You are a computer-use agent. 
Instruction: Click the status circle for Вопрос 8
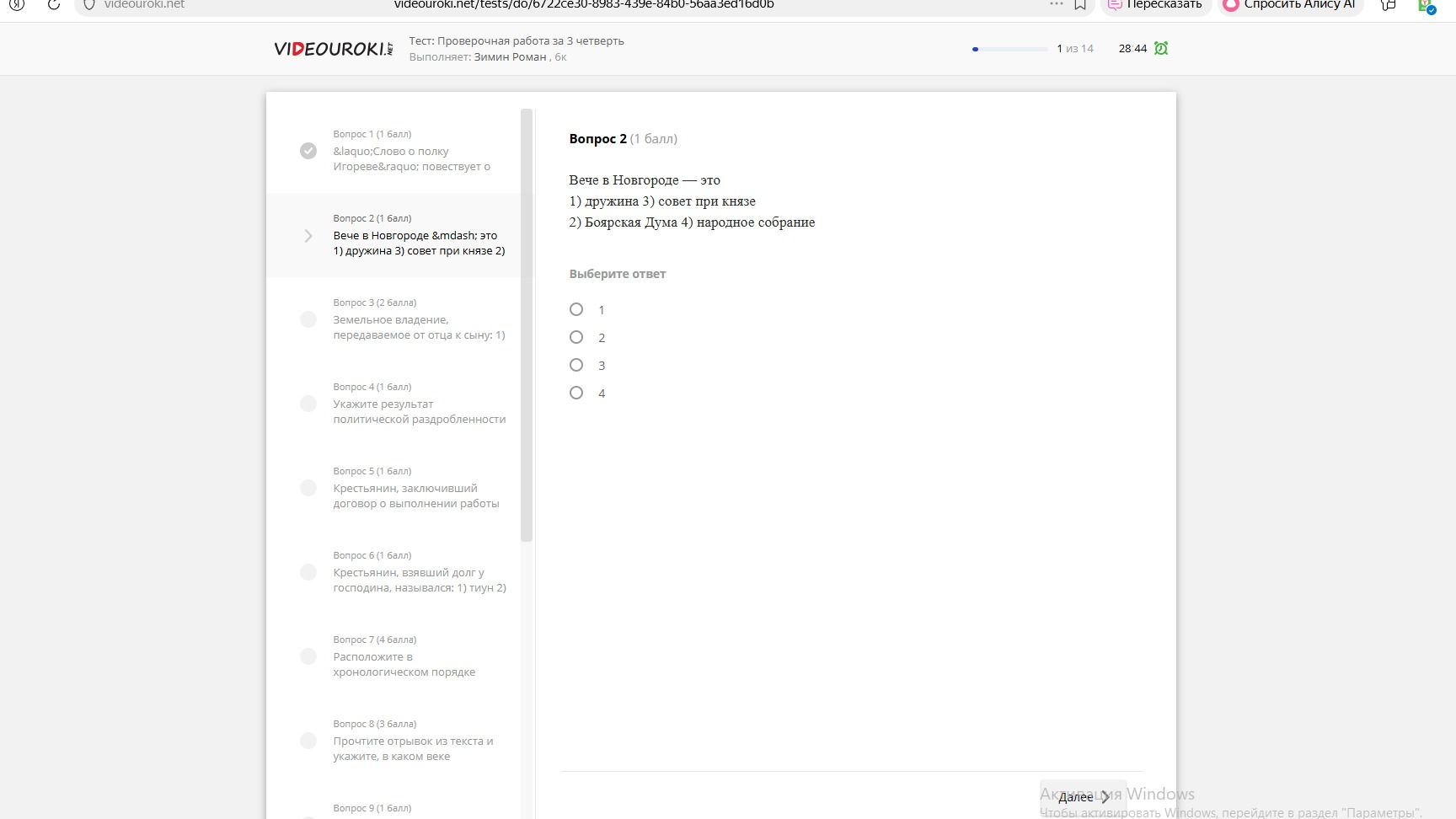tap(308, 741)
